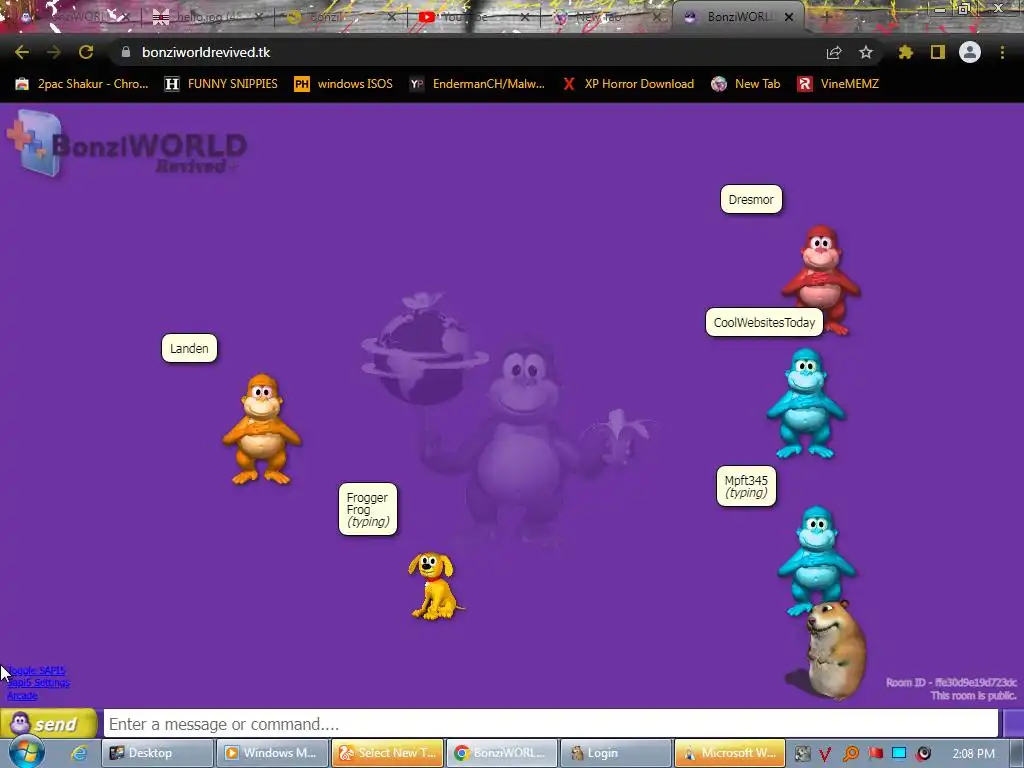The height and width of the screenshot is (768, 1024).
Task: Open the 2pac Shakur bookmark
Action: pyautogui.click(x=82, y=84)
